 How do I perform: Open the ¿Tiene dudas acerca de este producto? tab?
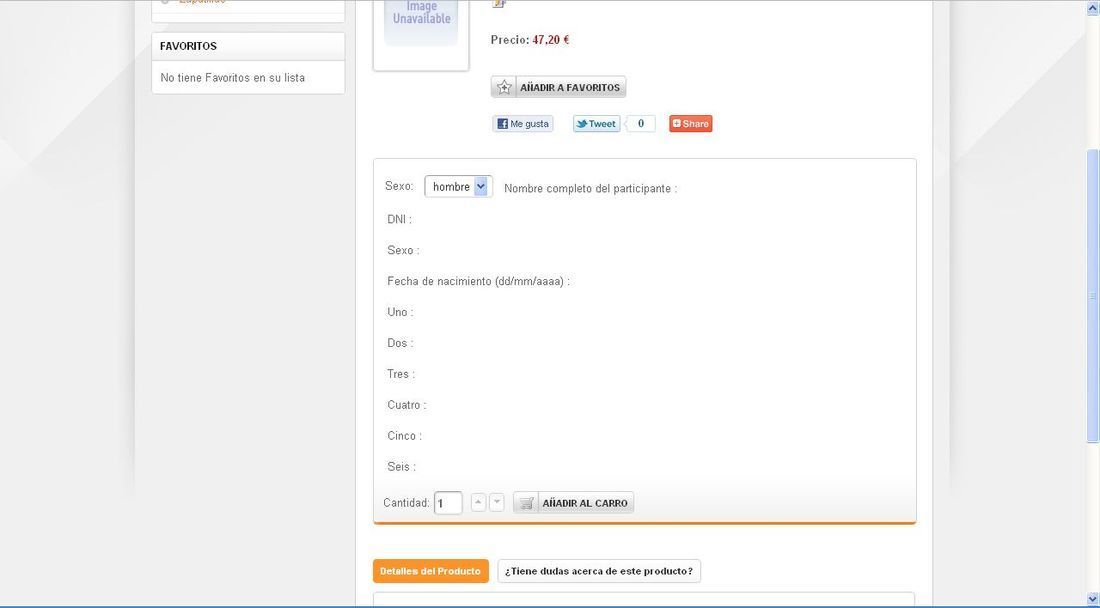(x=599, y=571)
